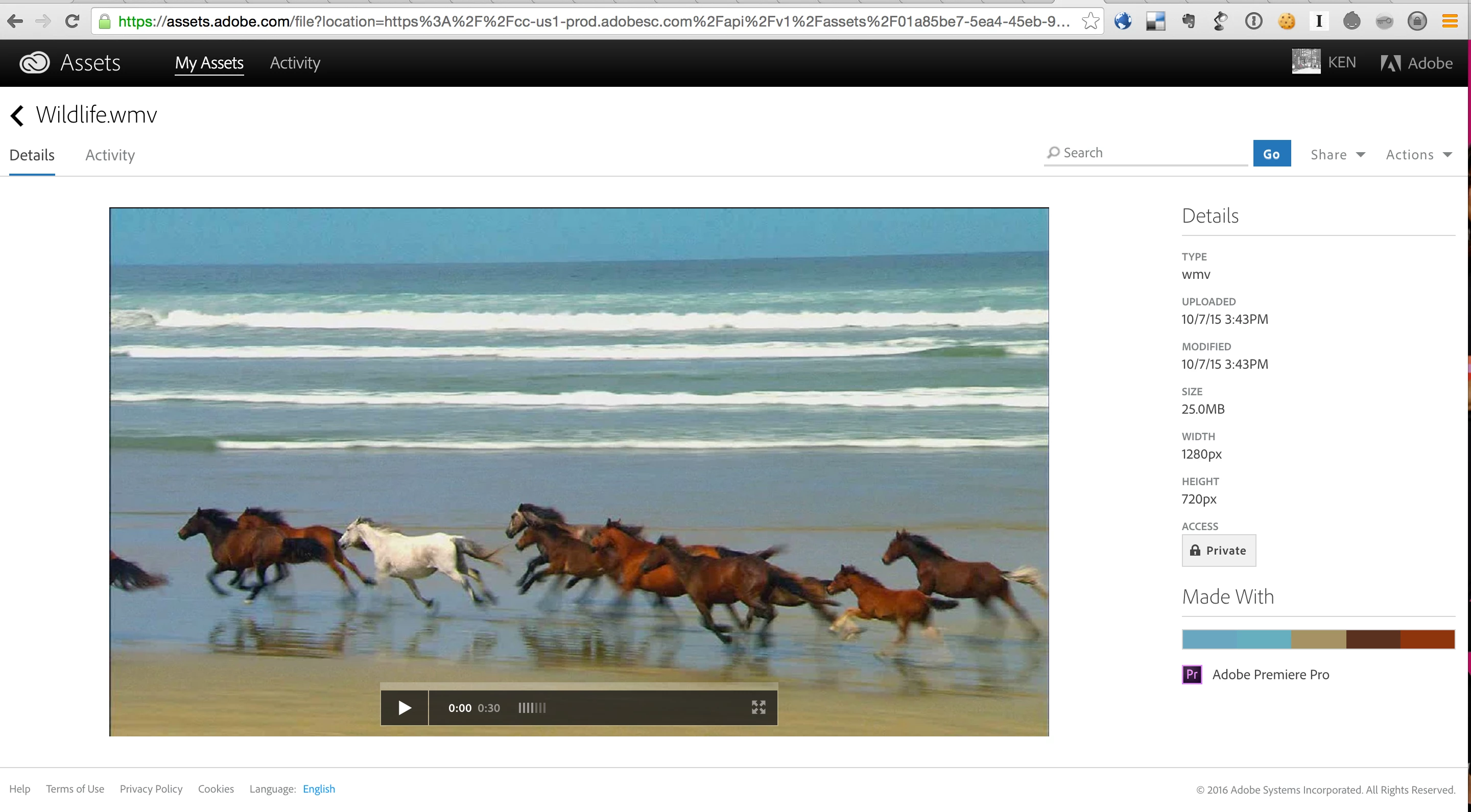1471x812 pixels.
Task: Click the Creative Cloud Assets logo
Action: (35, 63)
